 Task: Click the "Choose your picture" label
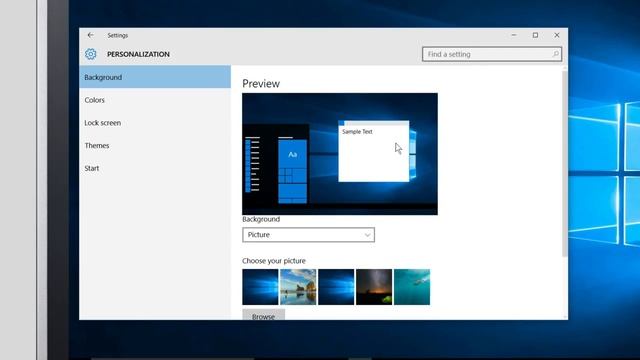(273, 261)
